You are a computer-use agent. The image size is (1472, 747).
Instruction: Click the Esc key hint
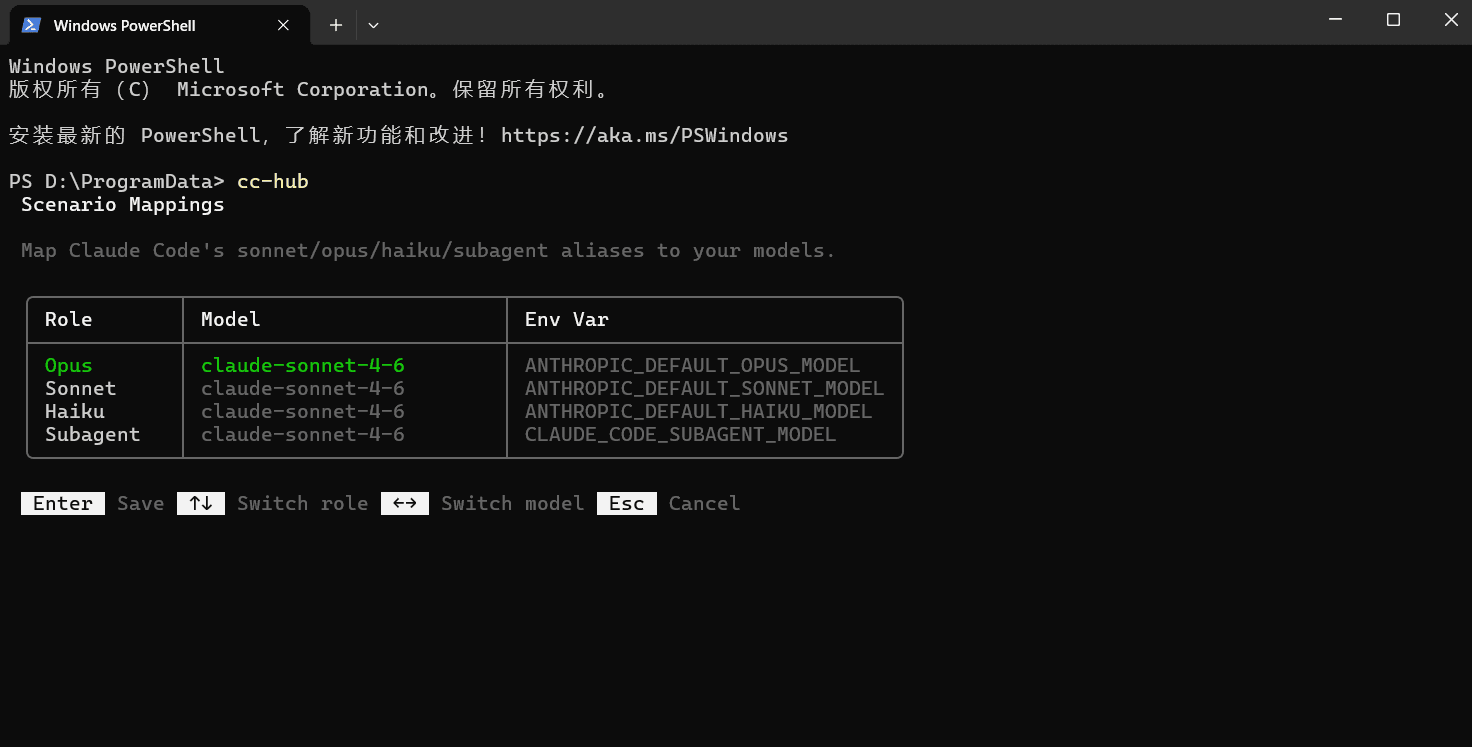tap(627, 503)
